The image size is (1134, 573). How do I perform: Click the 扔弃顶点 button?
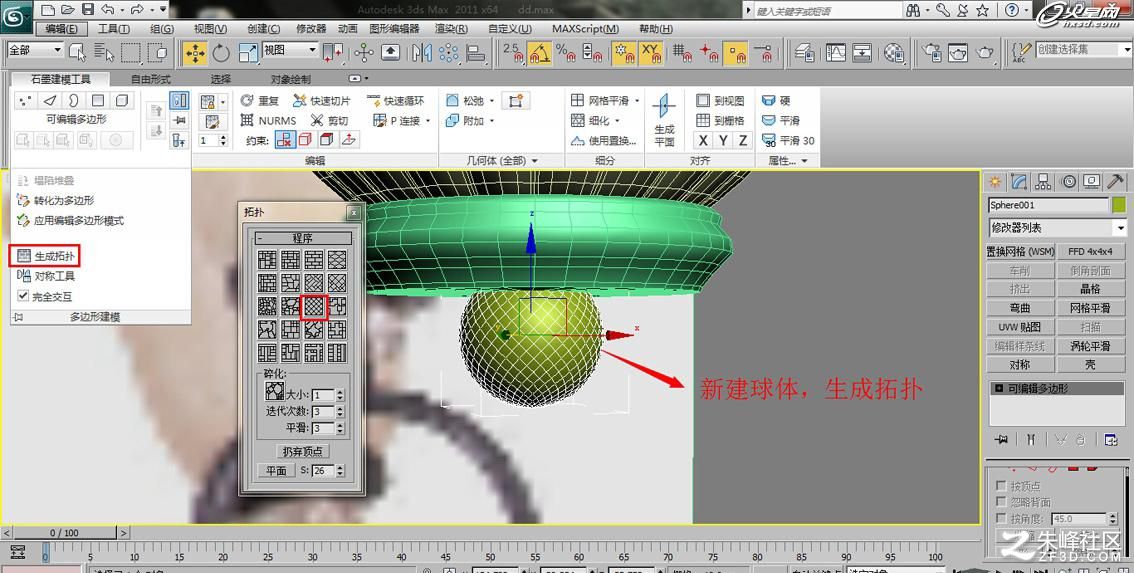click(302, 451)
